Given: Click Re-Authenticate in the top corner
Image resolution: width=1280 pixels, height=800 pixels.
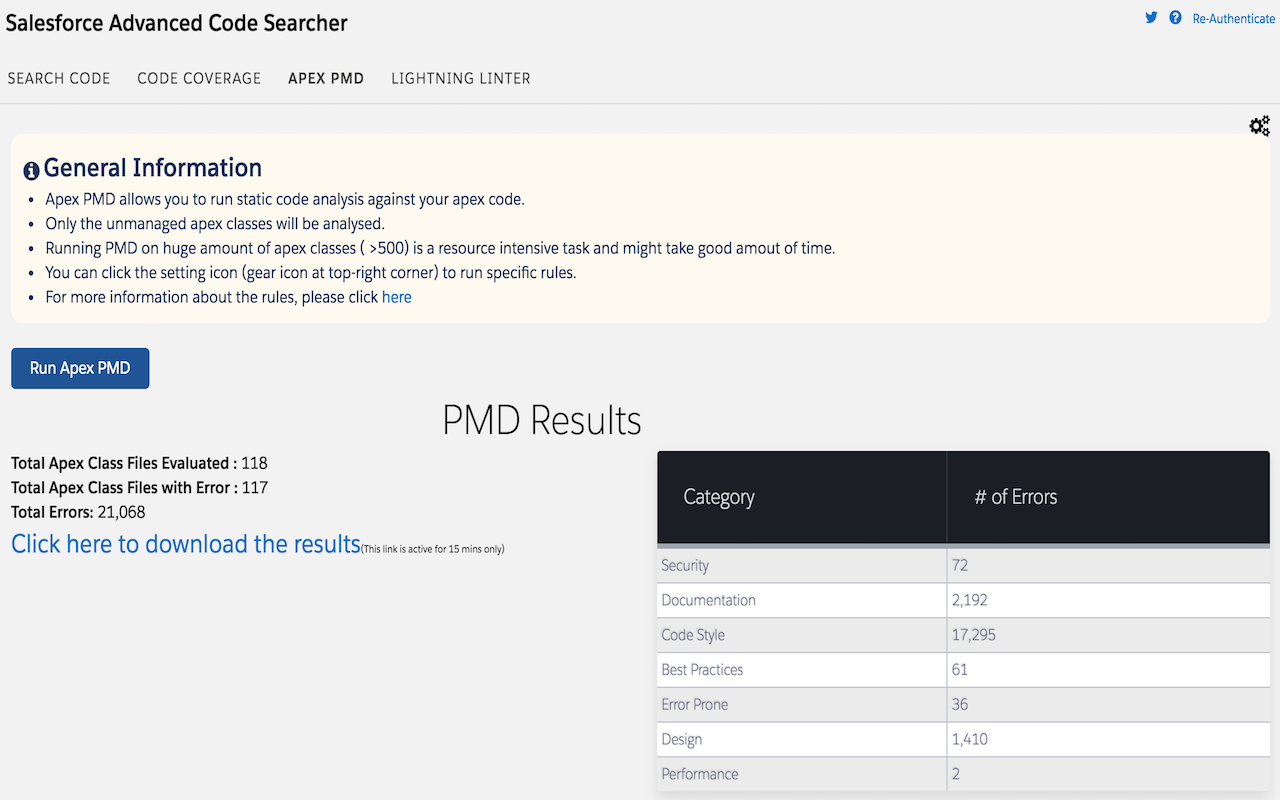Looking at the screenshot, I should pos(1233,18).
